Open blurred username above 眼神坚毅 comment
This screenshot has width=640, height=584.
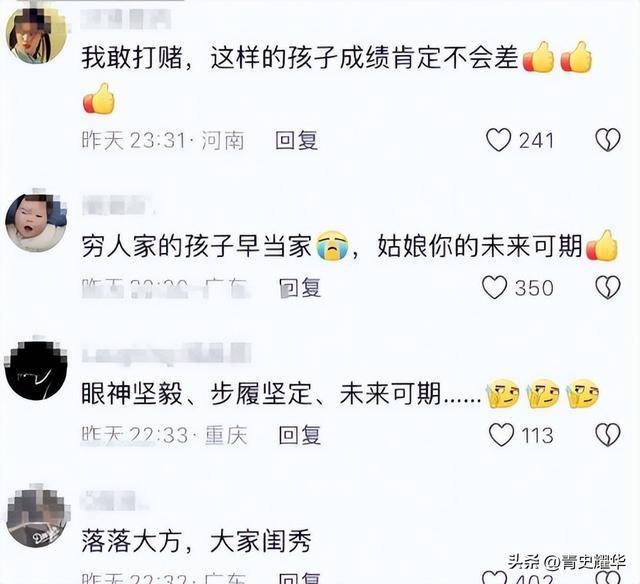click(166, 353)
